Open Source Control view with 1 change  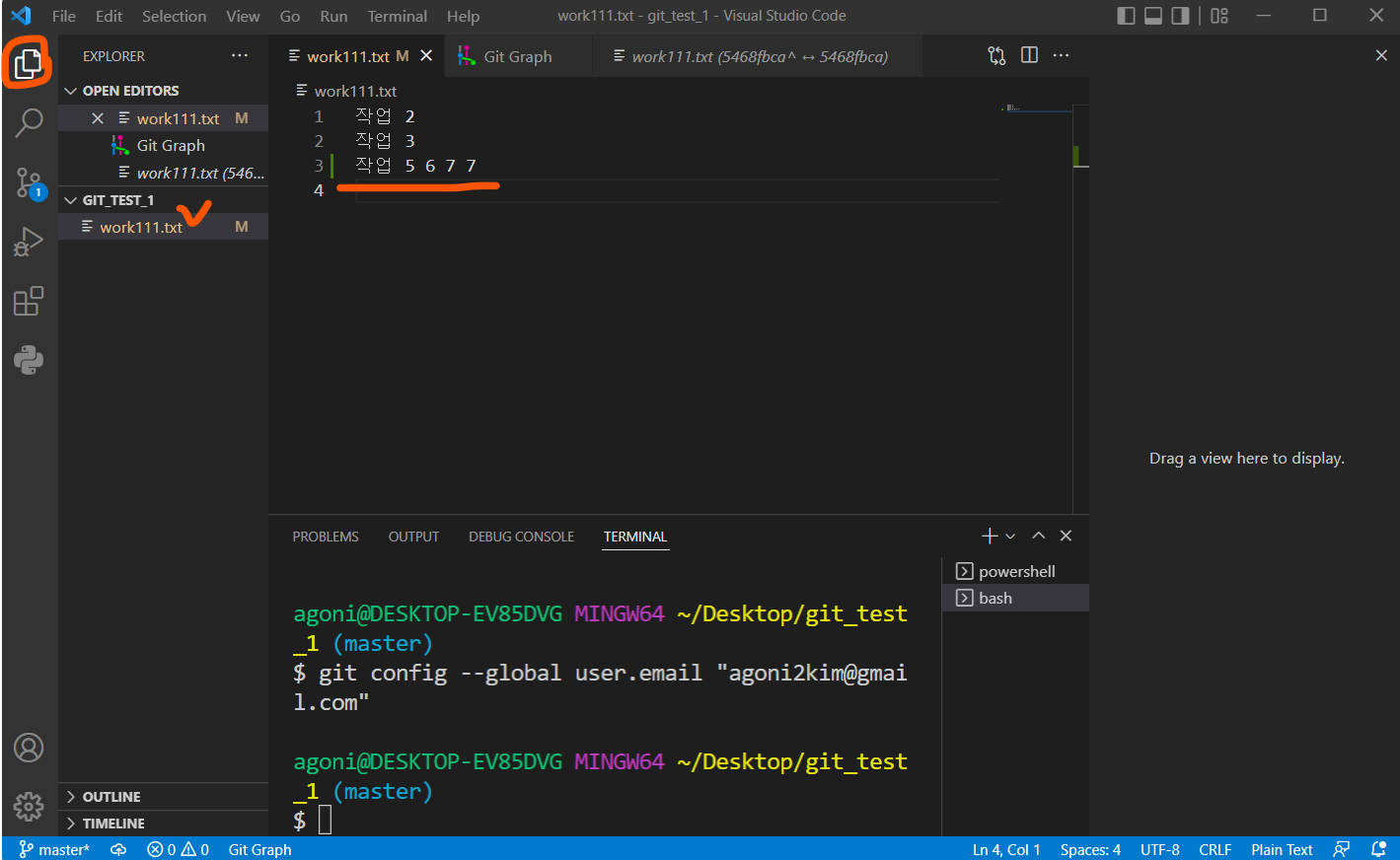(29, 182)
